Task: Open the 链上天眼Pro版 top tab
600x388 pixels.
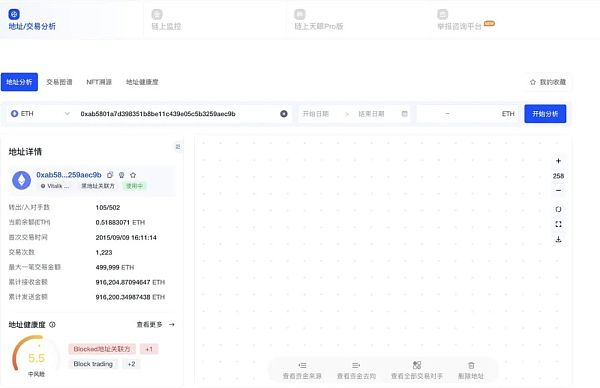Action: (x=318, y=20)
